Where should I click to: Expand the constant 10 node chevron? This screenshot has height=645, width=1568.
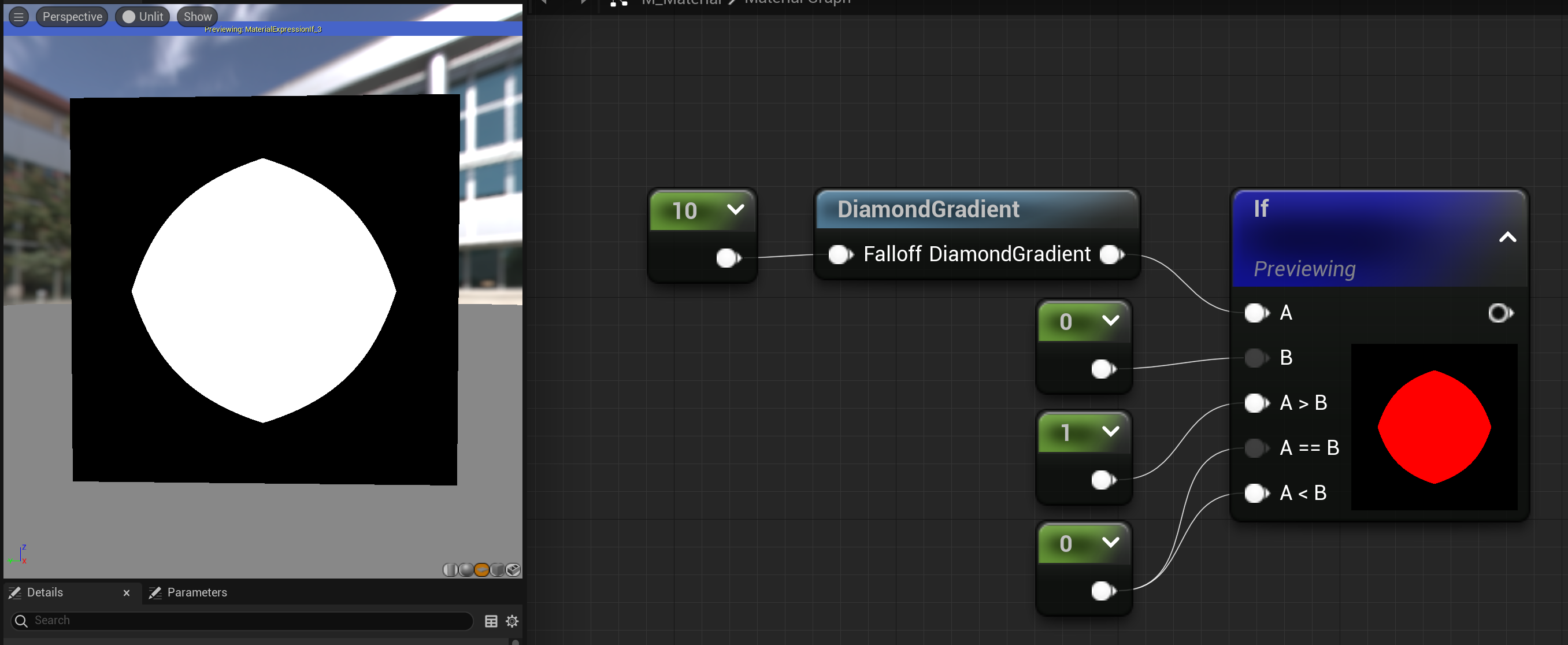click(x=735, y=210)
